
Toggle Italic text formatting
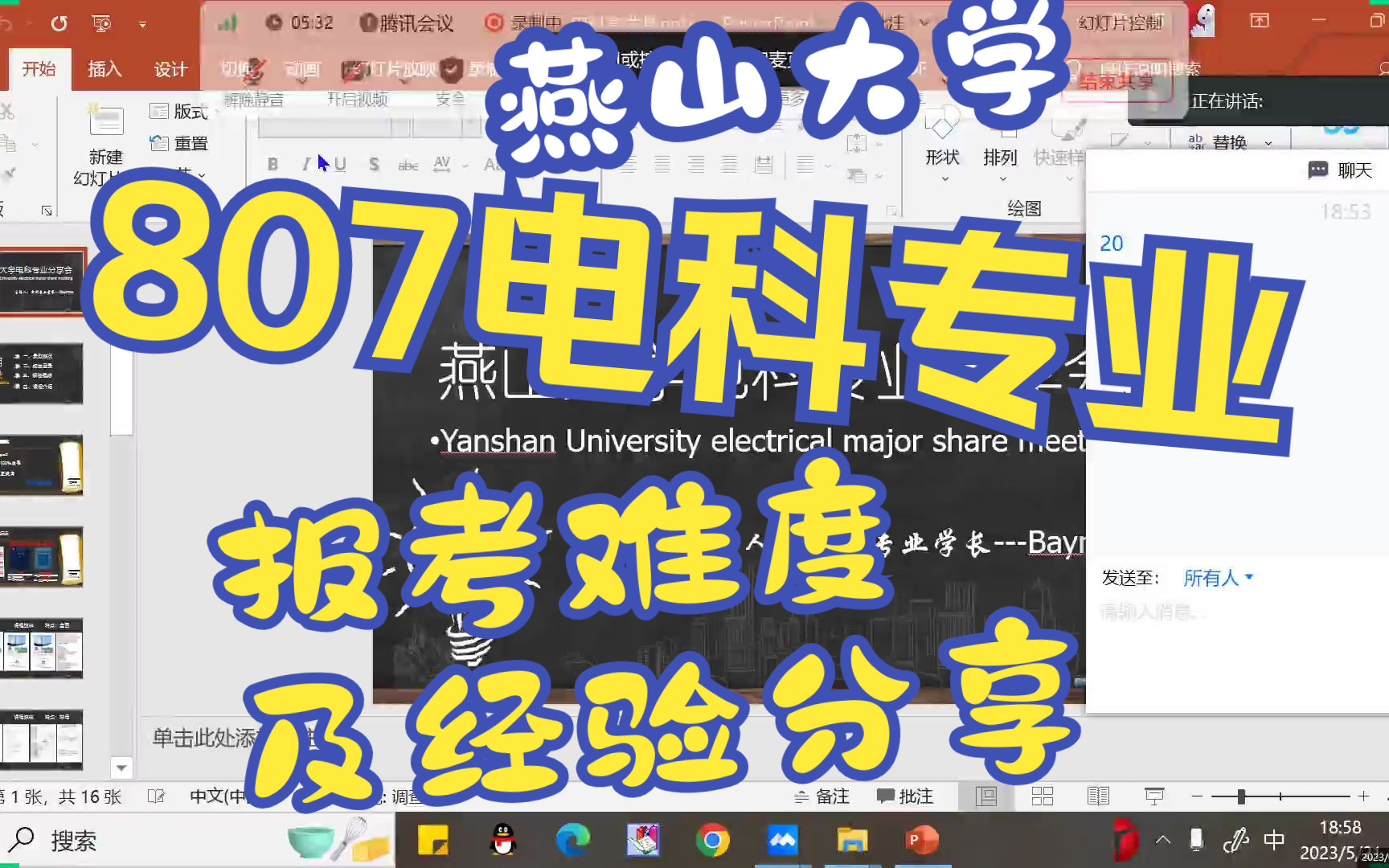pos(305,165)
